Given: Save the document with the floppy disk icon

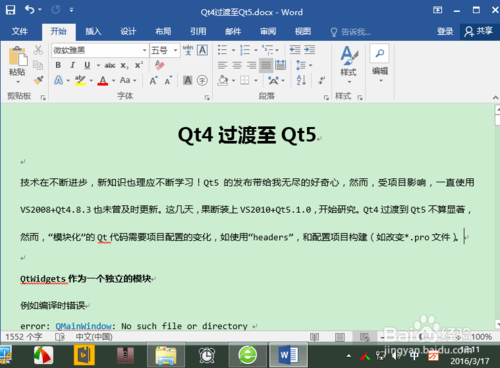Looking at the screenshot, I should point(10,10).
